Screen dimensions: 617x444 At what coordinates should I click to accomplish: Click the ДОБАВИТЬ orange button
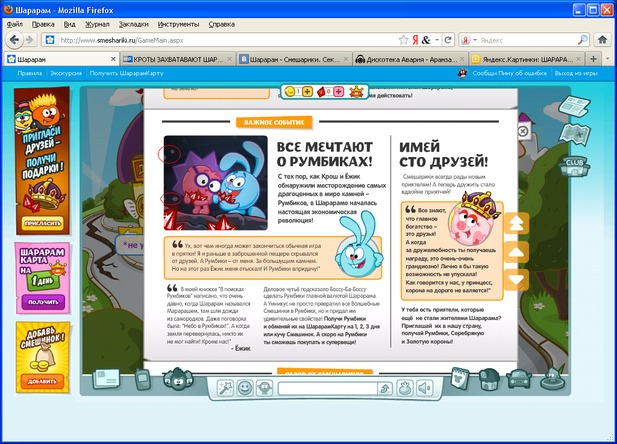42,381
